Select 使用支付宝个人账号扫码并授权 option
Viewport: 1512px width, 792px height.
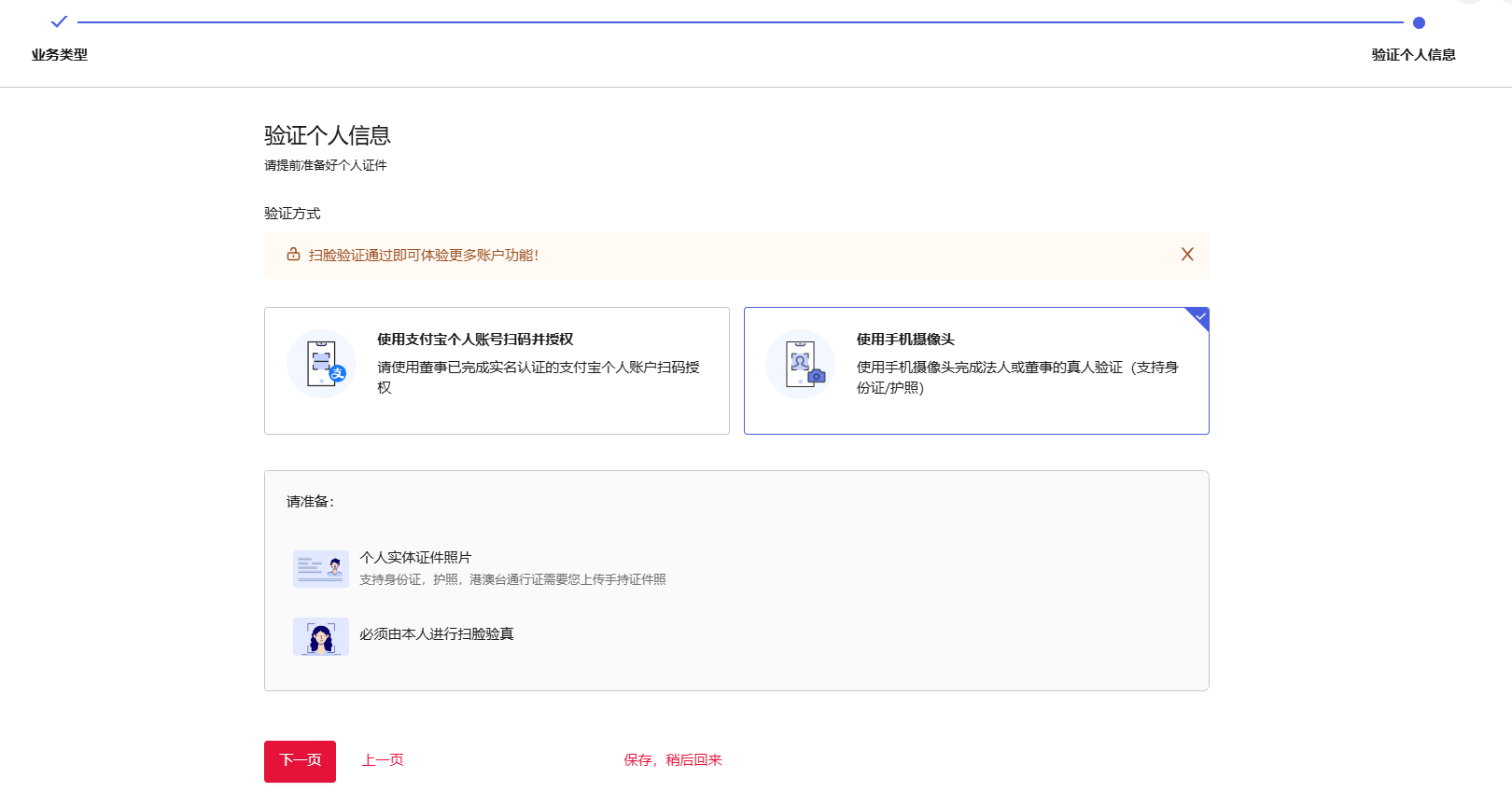[x=497, y=370]
